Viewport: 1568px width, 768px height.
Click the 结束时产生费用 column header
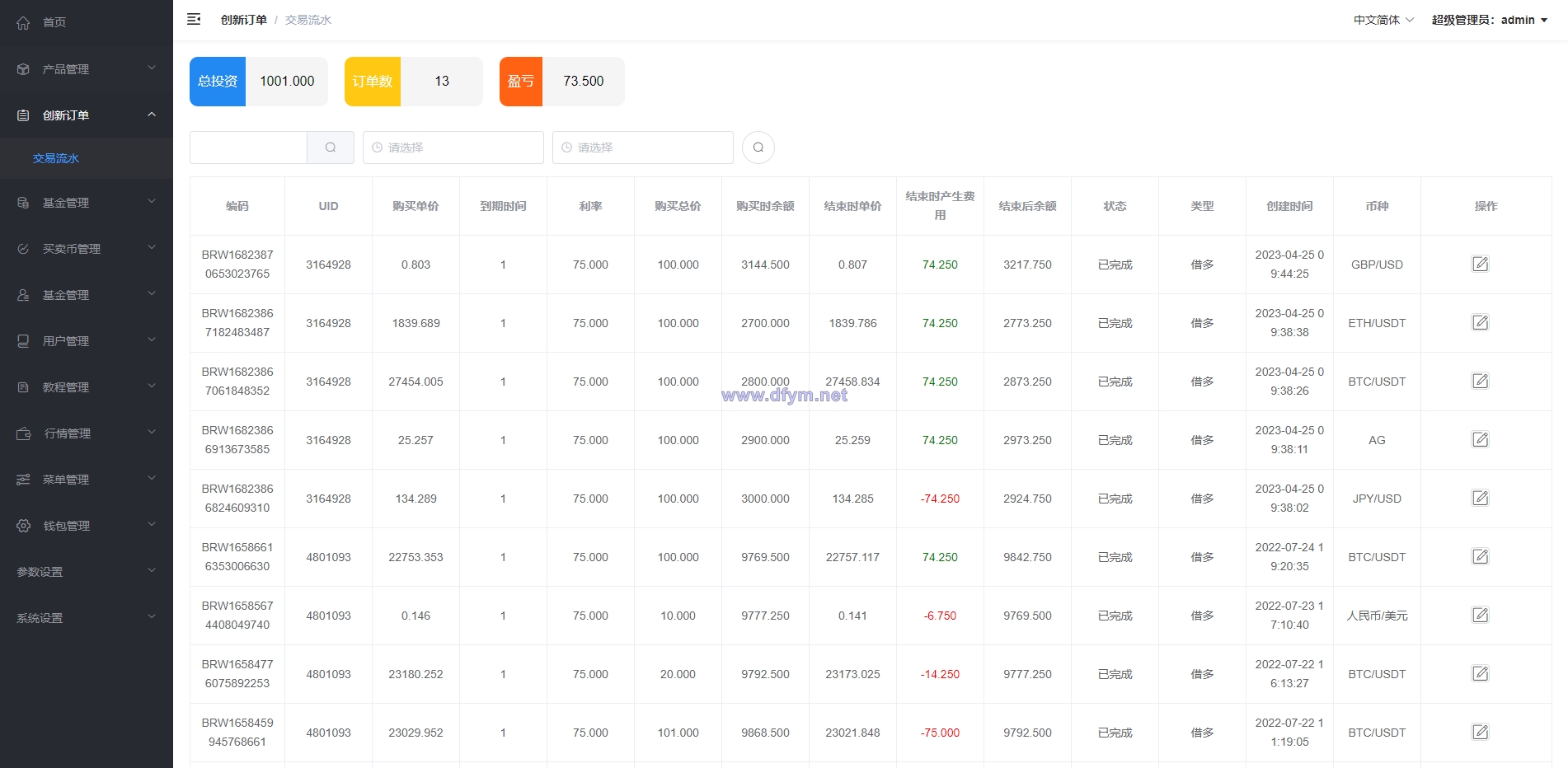940,206
